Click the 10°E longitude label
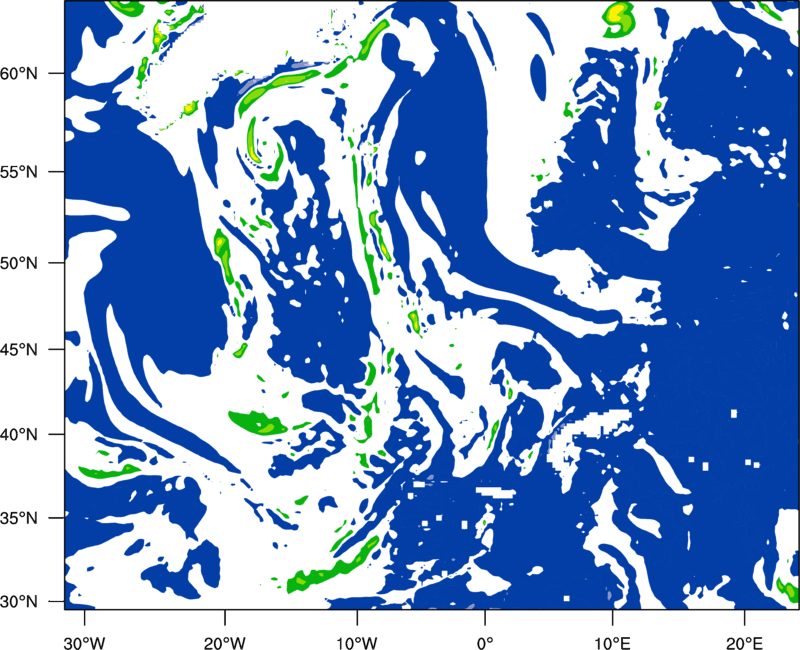 point(612,643)
